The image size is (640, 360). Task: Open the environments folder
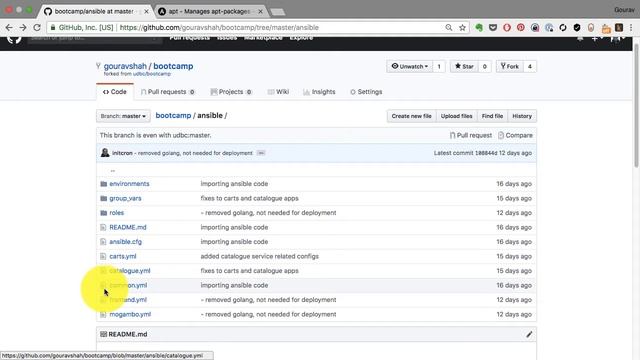pyautogui.click(x=129, y=184)
